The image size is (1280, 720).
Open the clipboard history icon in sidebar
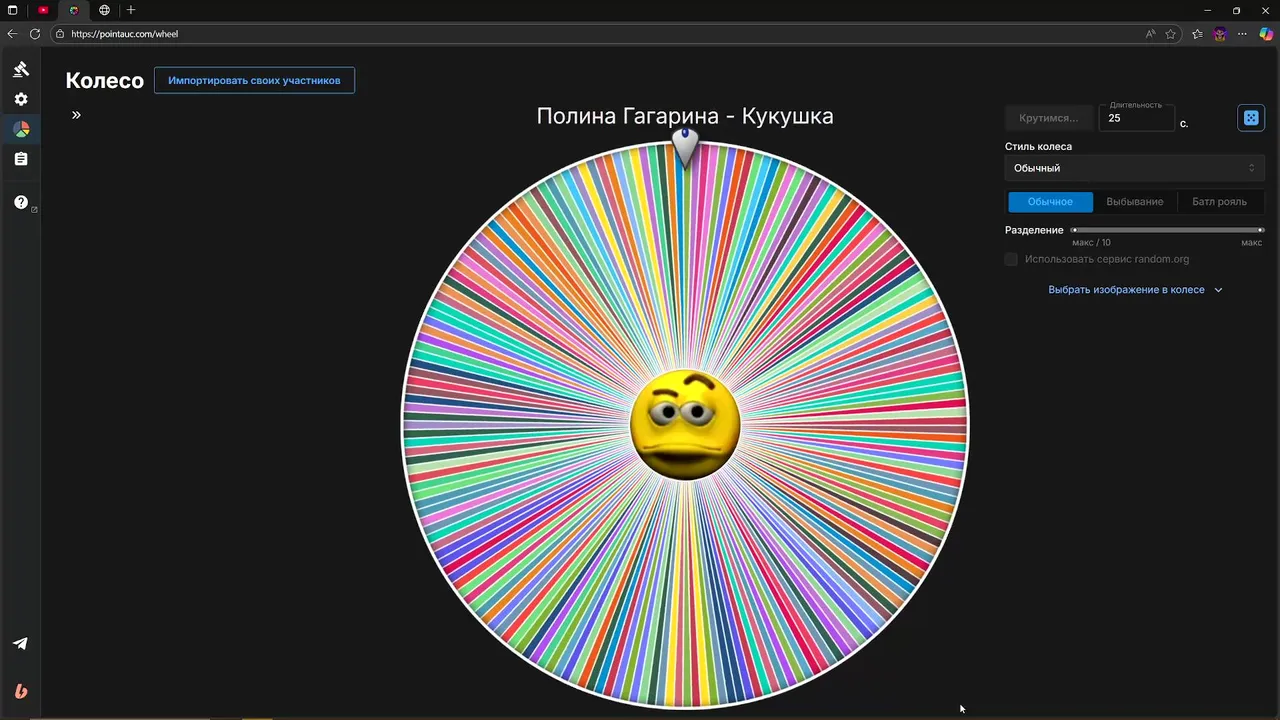[x=21, y=159]
